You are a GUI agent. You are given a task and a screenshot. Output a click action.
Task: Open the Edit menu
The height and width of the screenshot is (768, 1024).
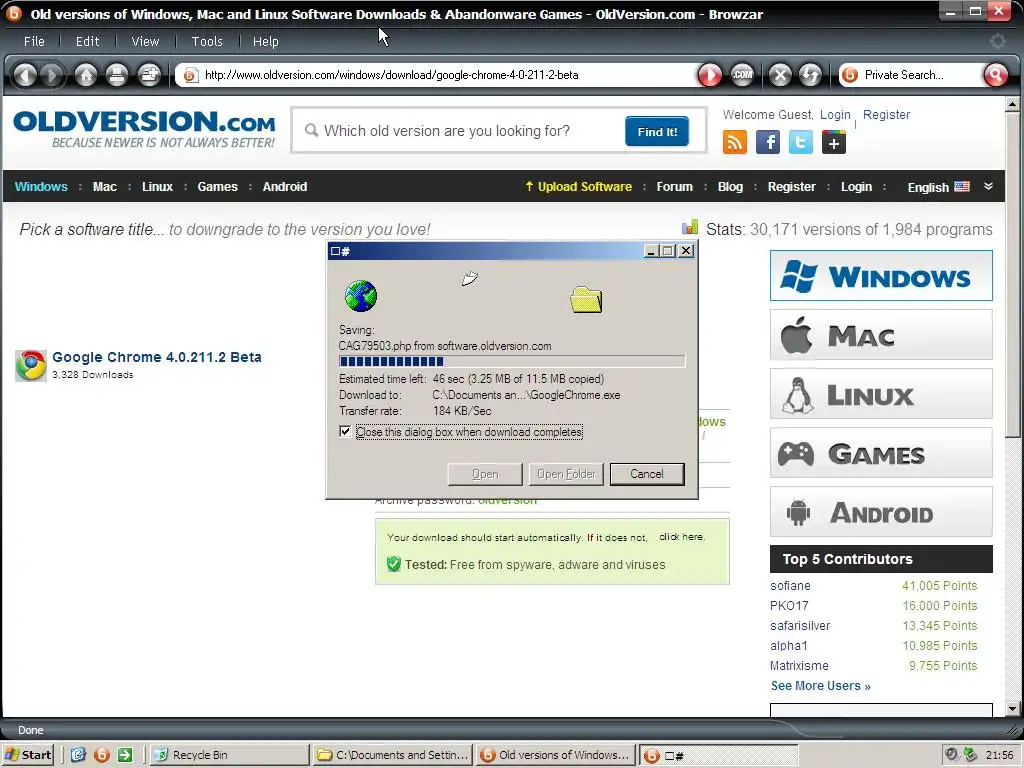tap(88, 41)
